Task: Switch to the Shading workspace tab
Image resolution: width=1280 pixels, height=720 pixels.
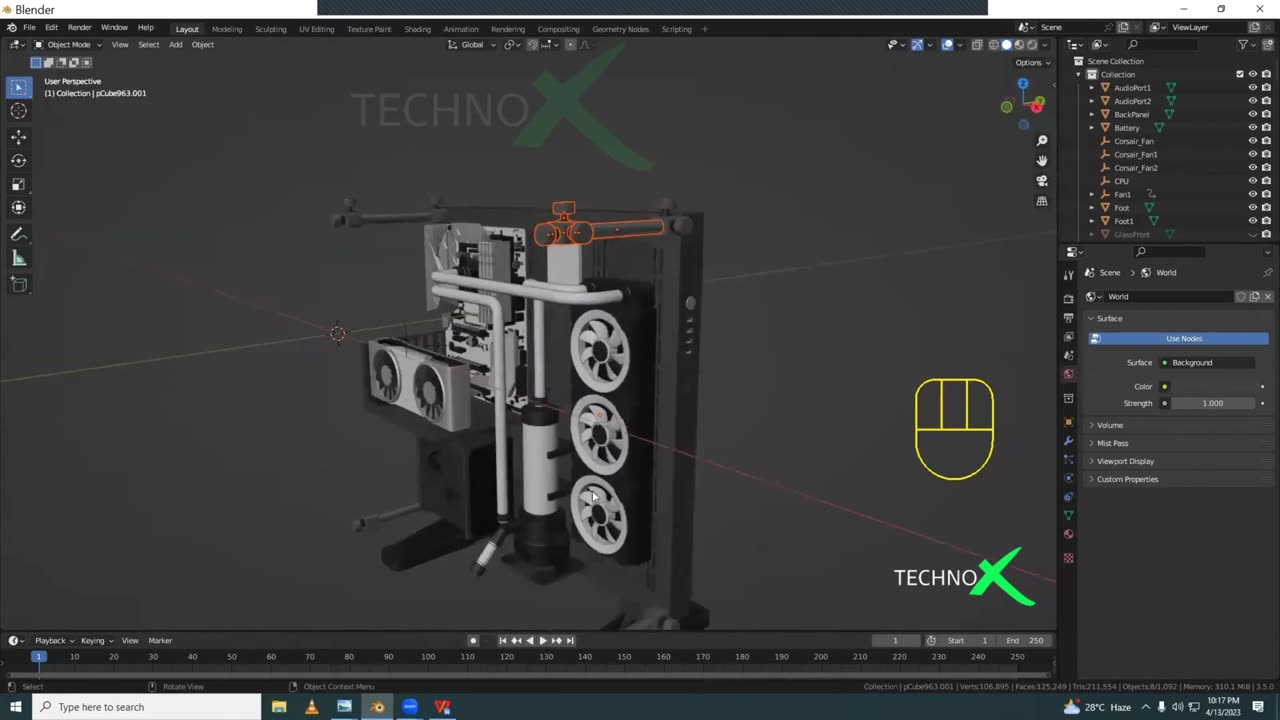Action: [417, 29]
